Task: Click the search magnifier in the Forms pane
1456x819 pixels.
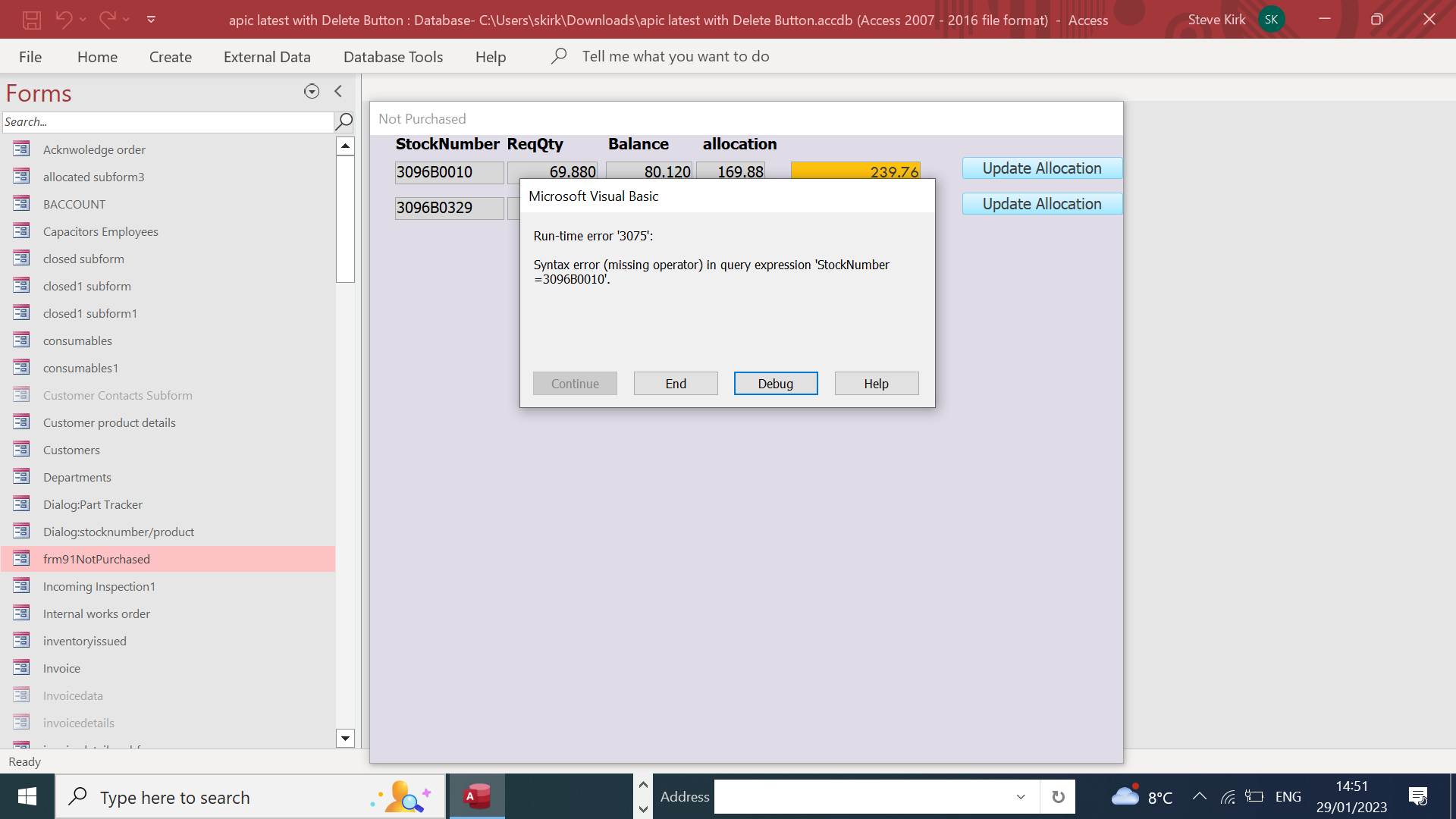Action: coord(344,121)
